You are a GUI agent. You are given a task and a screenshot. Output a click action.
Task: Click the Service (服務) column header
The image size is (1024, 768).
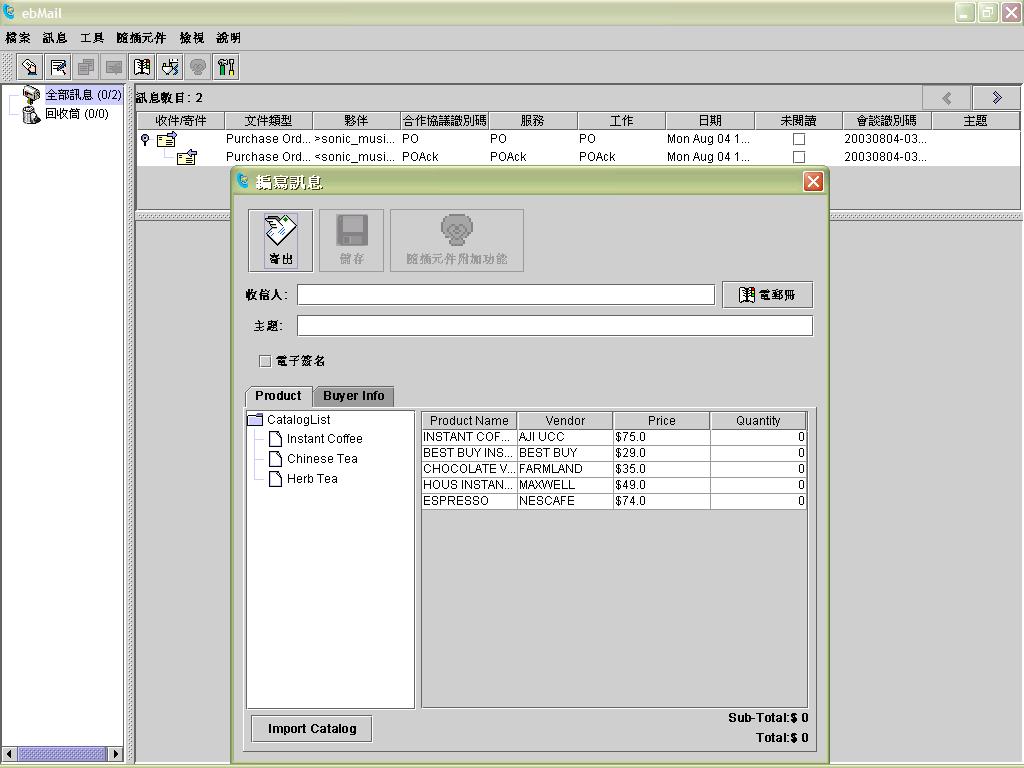(x=532, y=121)
